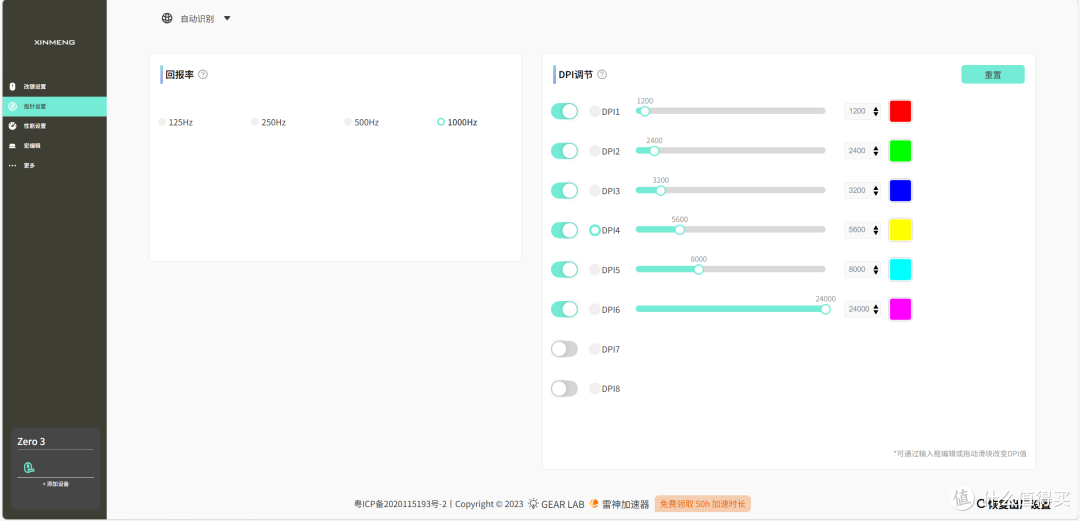
Task: Select the DPI4 radio button
Action: [x=594, y=230]
